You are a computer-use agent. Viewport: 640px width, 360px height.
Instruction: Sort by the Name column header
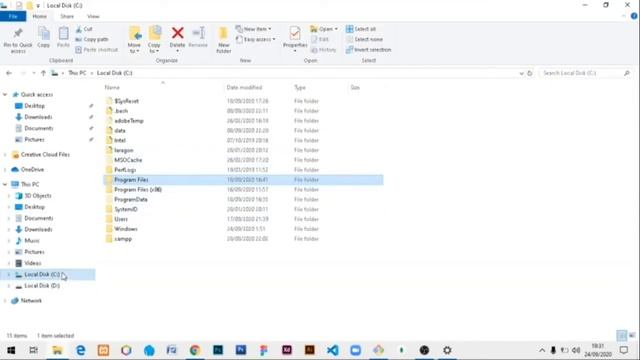[x=112, y=87]
